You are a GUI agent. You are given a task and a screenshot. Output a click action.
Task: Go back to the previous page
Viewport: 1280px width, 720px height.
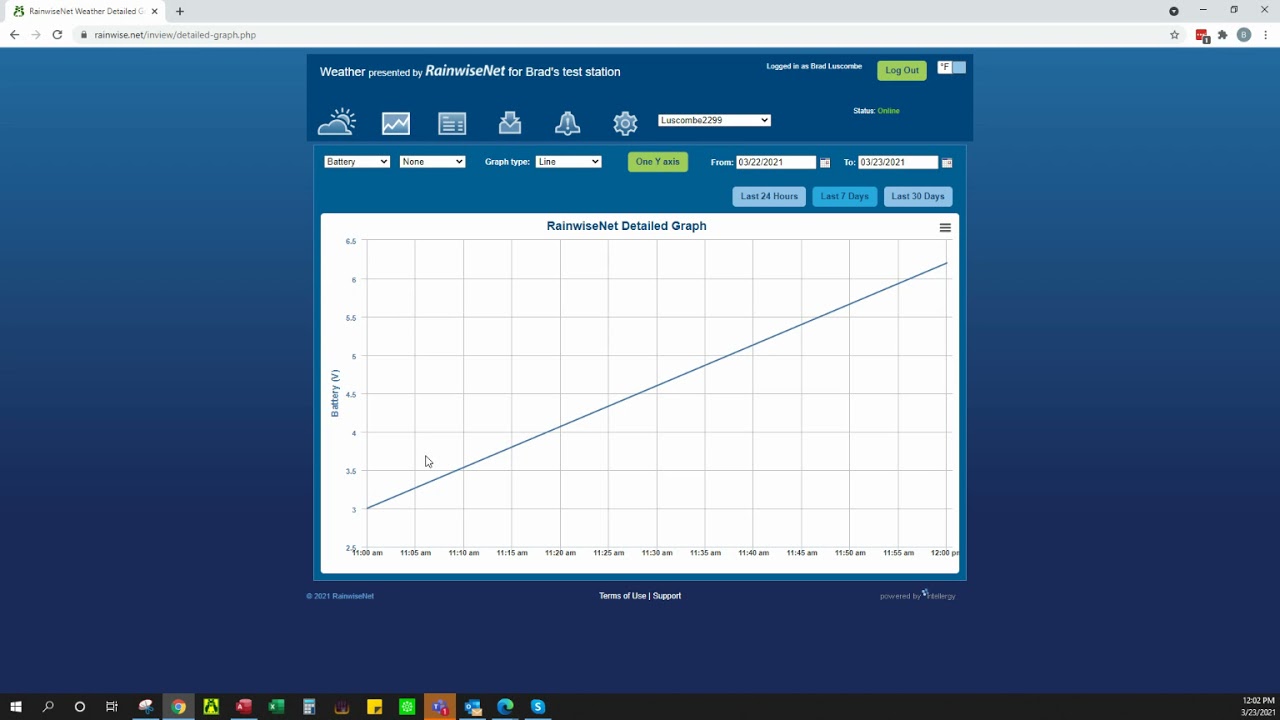pyautogui.click(x=14, y=35)
